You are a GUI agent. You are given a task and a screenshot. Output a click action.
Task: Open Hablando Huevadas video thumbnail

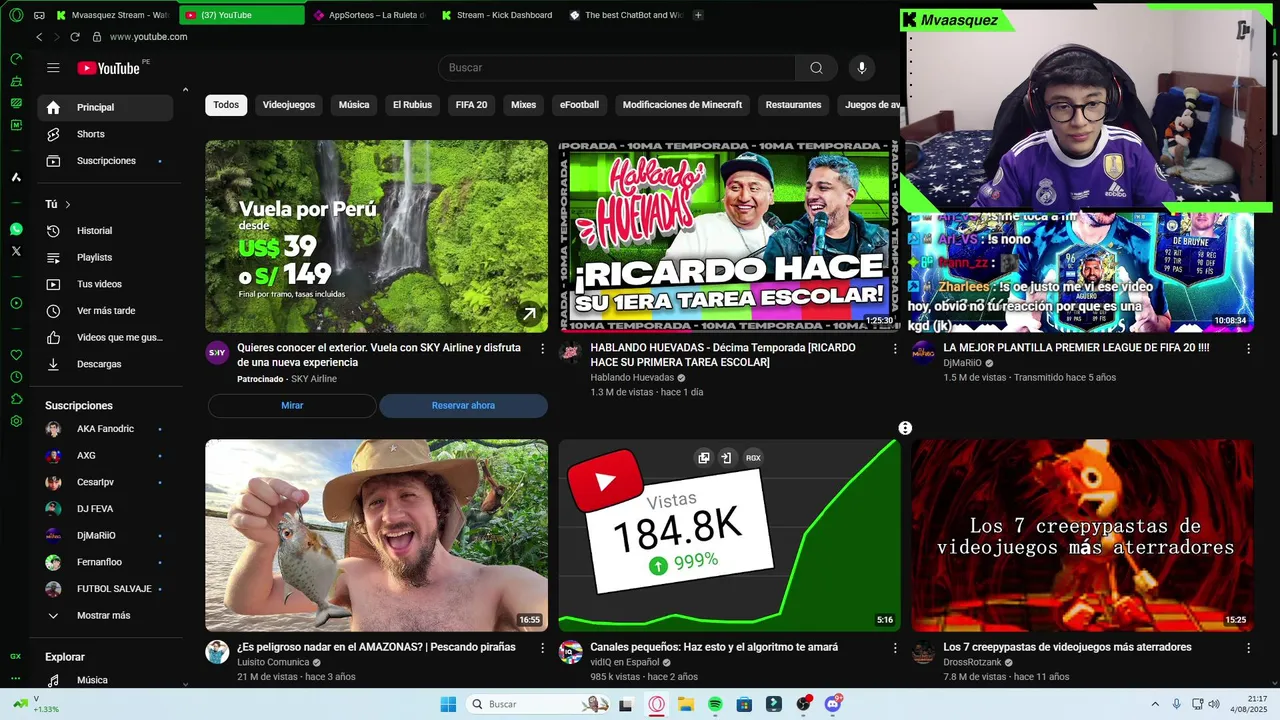pos(729,236)
